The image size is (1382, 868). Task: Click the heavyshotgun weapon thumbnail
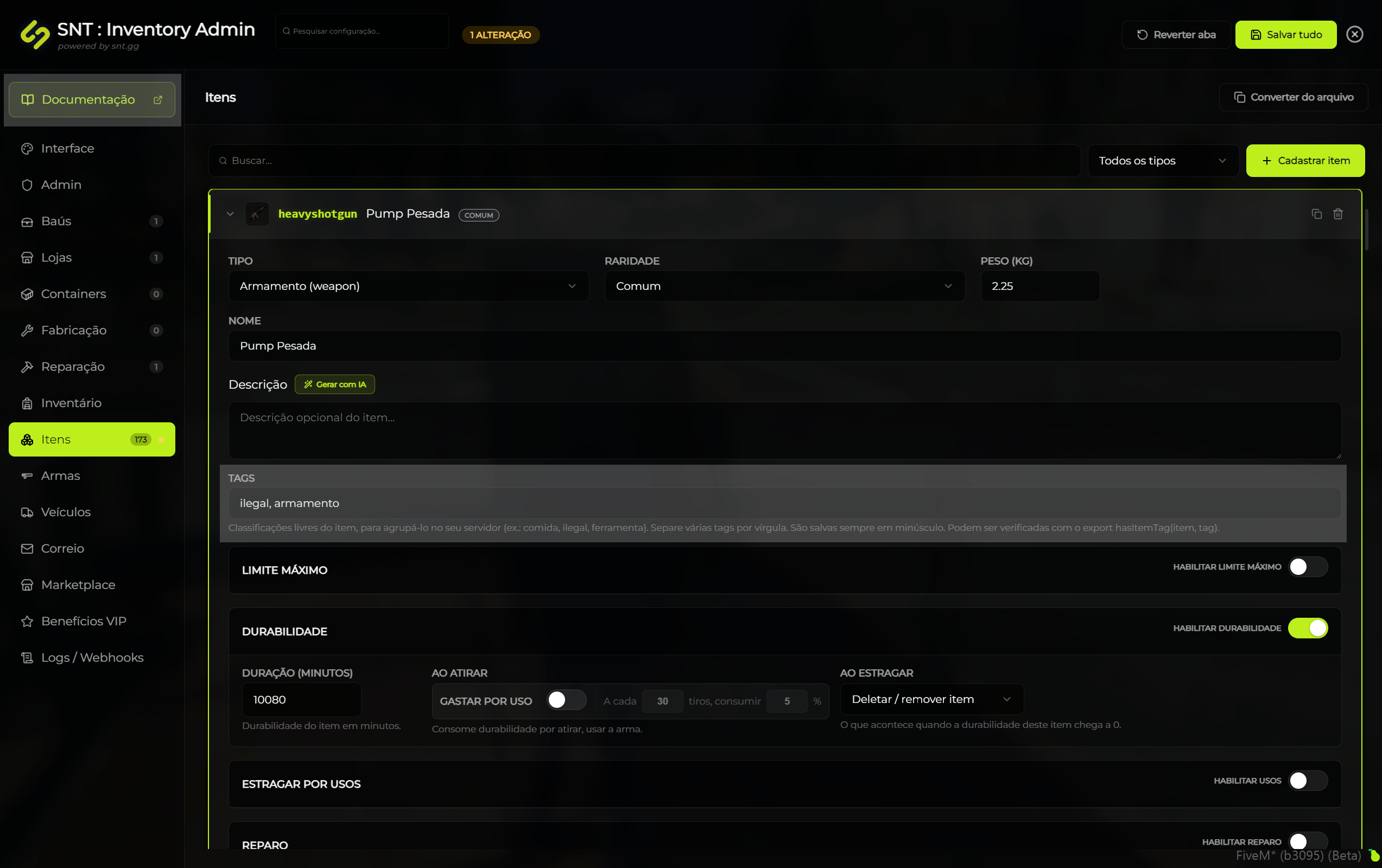point(257,214)
